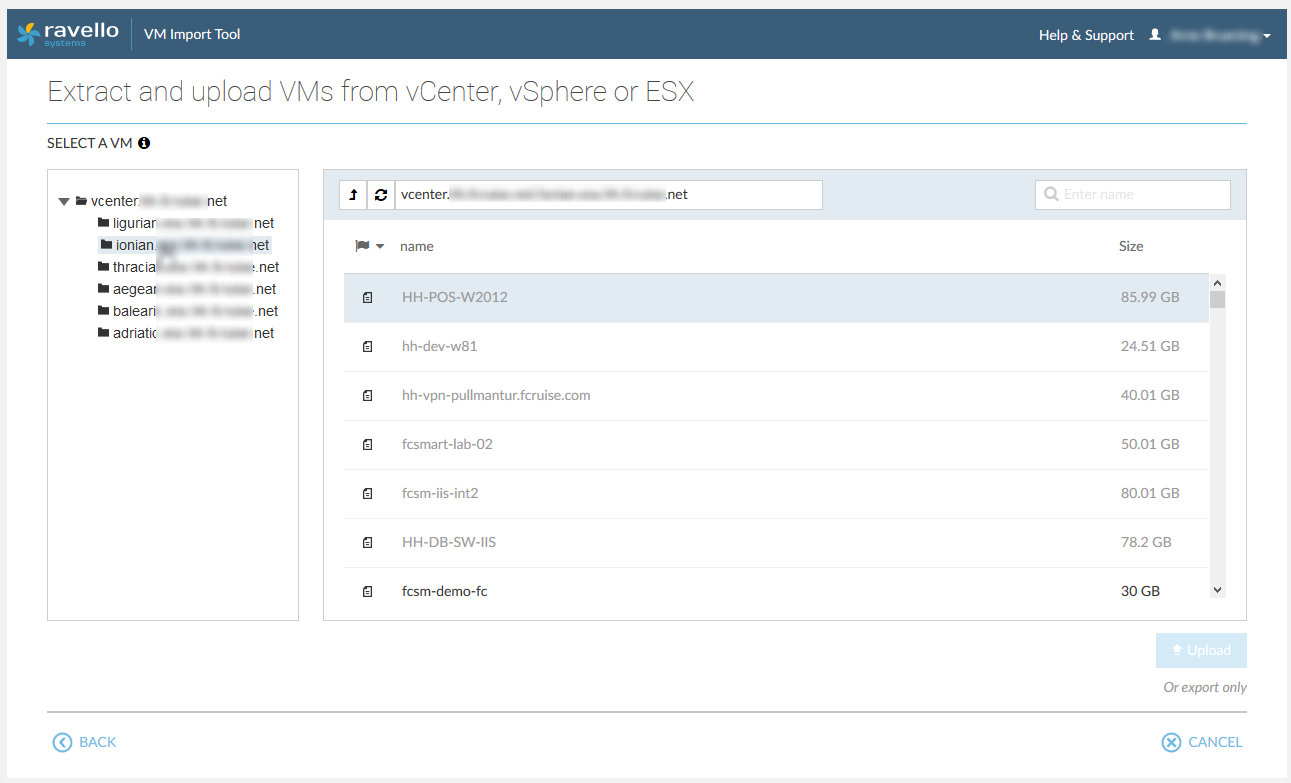Click the 30 GB size value

point(1140,592)
